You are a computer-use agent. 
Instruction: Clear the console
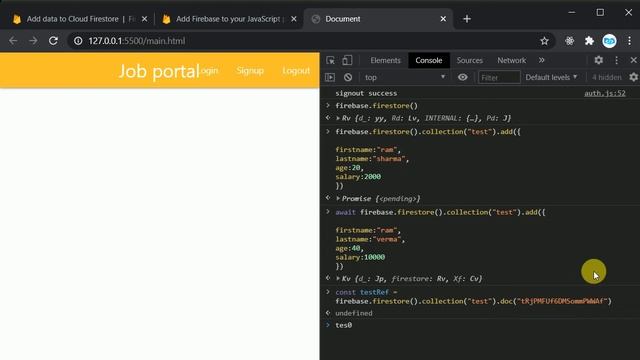point(348,77)
